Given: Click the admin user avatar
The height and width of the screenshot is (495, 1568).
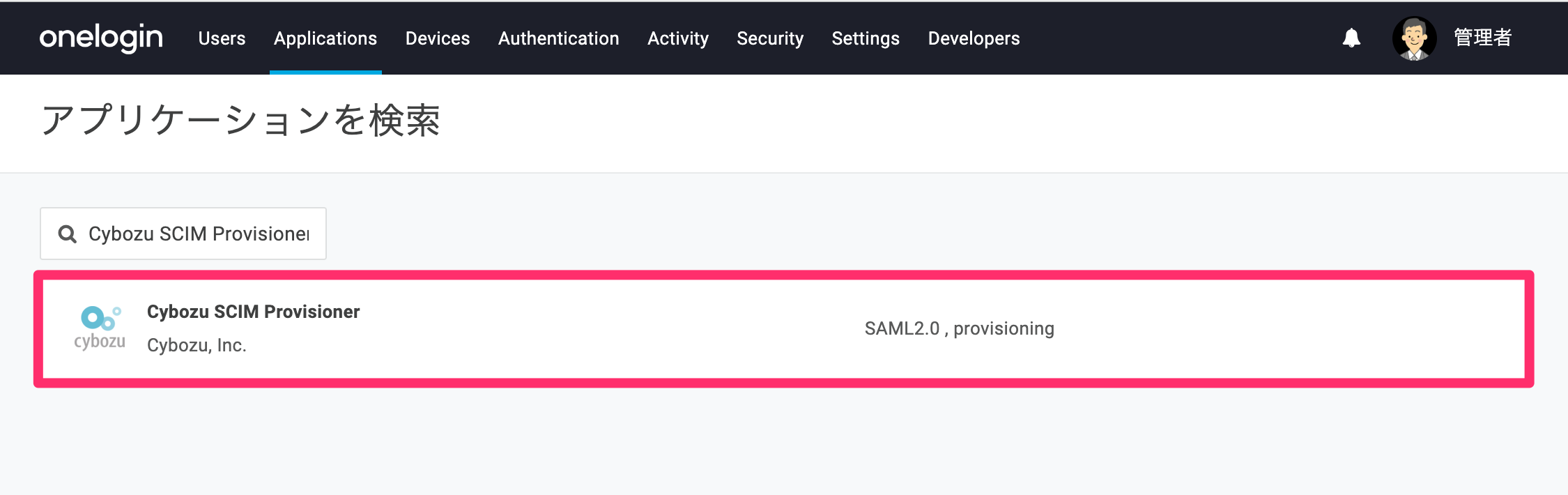Looking at the screenshot, I should pyautogui.click(x=1414, y=38).
